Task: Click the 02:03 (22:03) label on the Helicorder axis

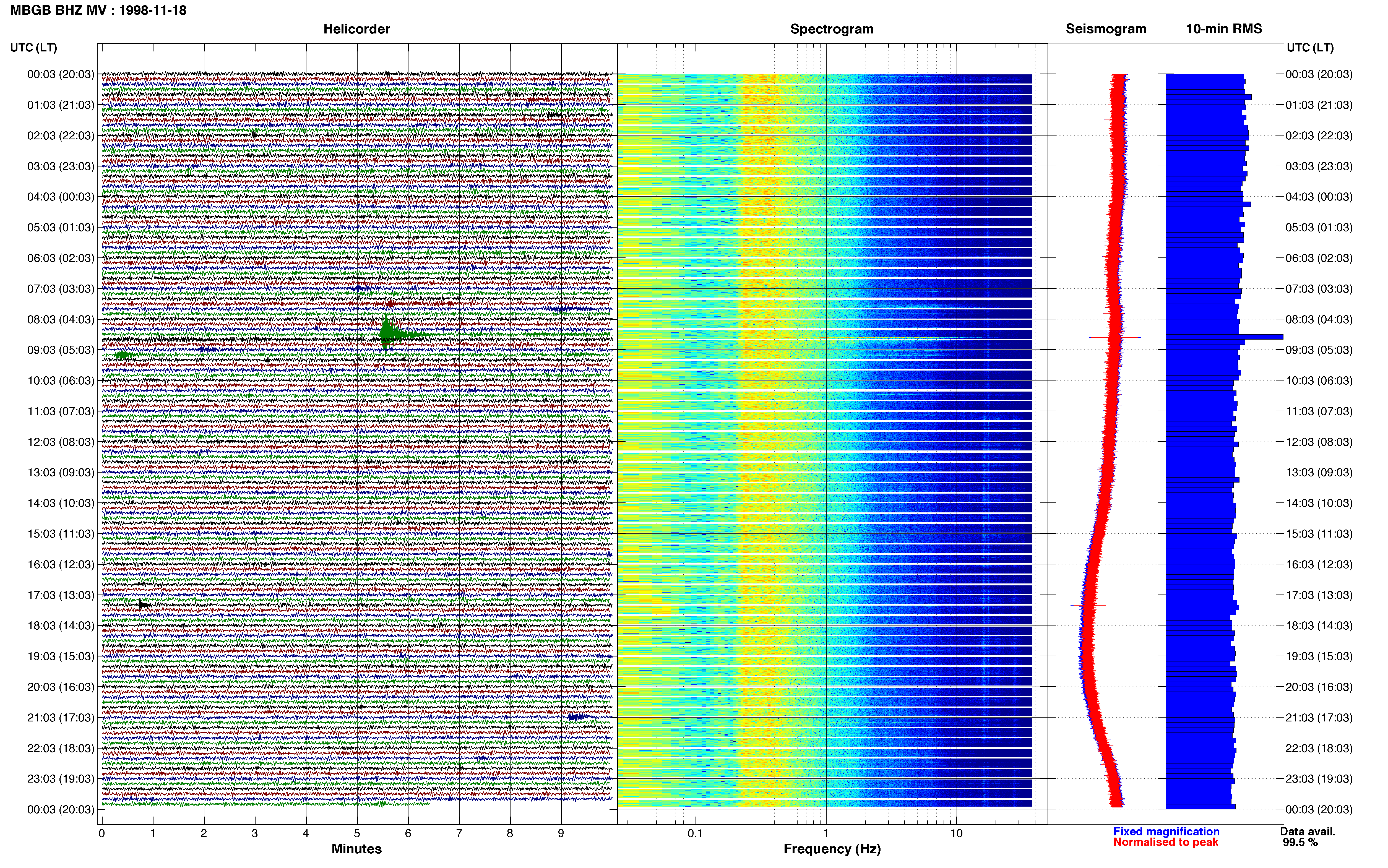Action: click(x=60, y=135)
